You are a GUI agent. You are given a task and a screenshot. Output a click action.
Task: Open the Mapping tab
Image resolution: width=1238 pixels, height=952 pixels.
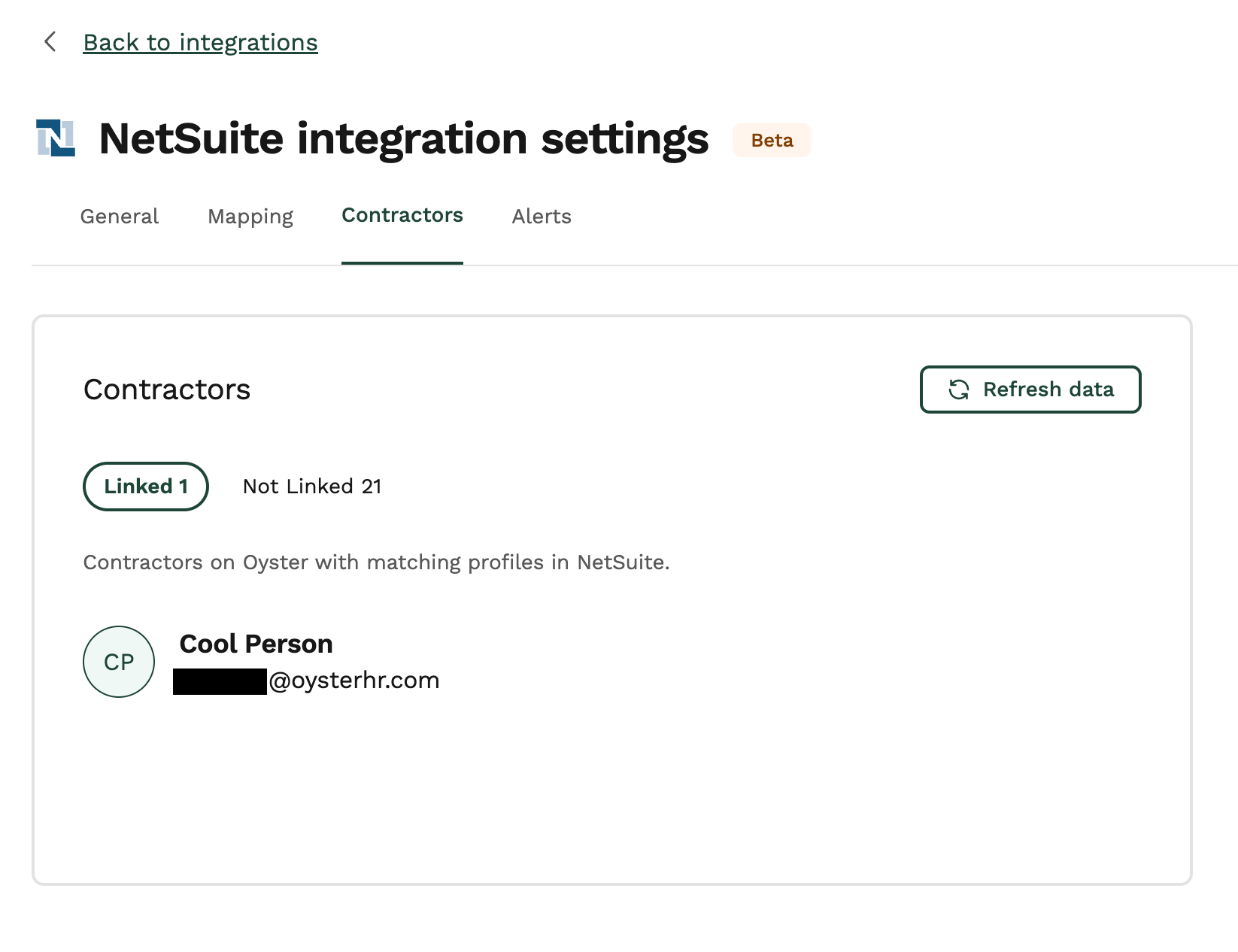(250, 217)
